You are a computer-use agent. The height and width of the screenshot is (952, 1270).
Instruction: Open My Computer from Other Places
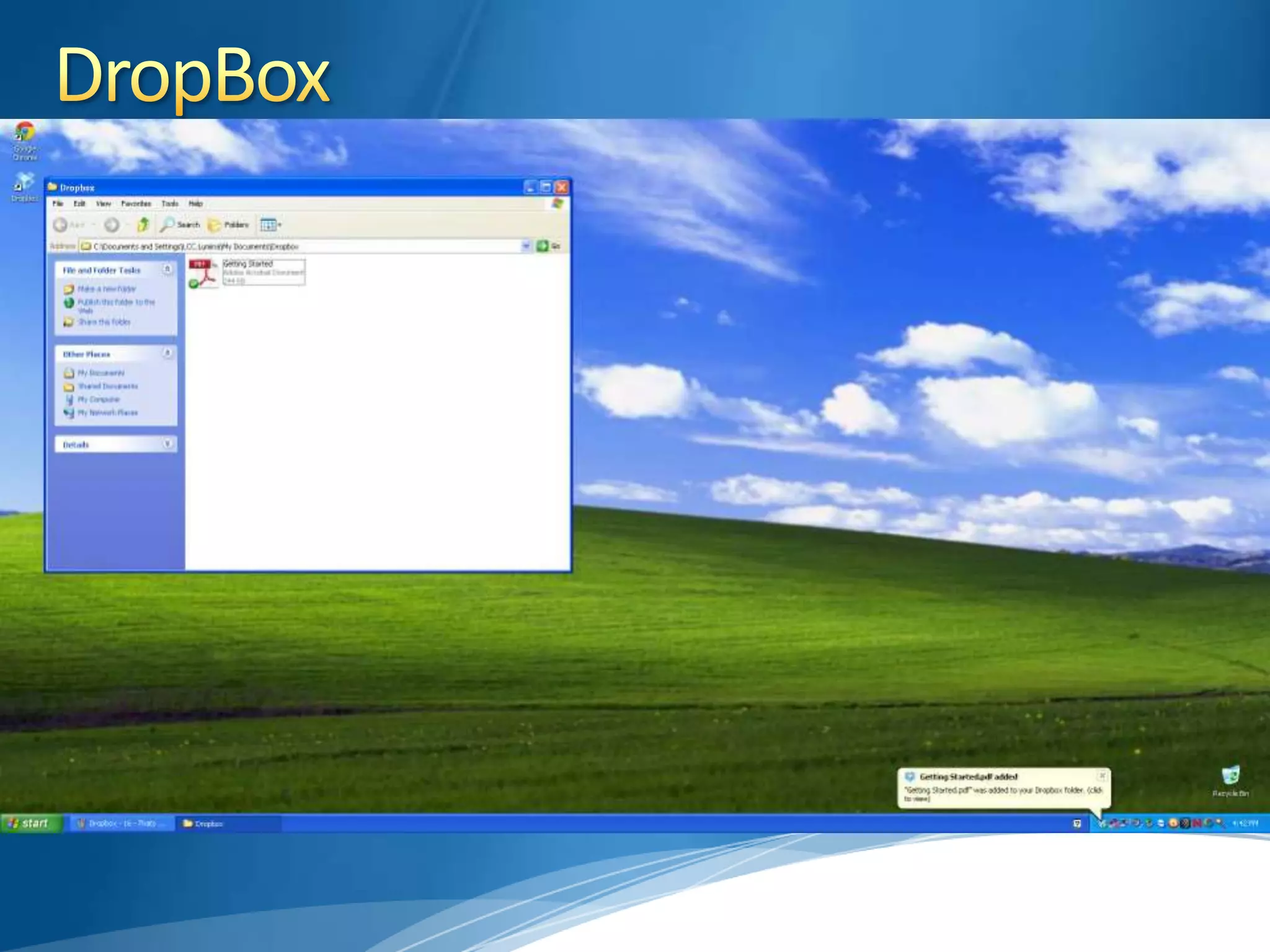coord(98,399)
